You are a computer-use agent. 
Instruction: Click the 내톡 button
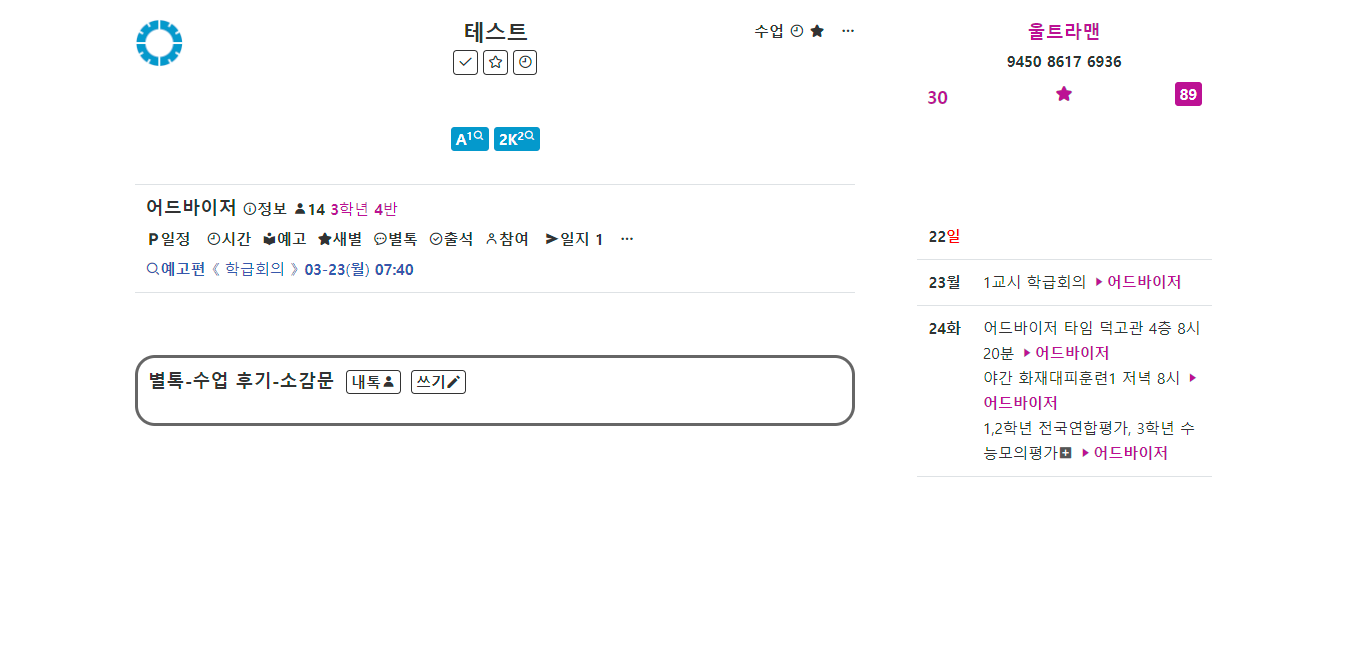pyautogui.click(x=373, y=381)
